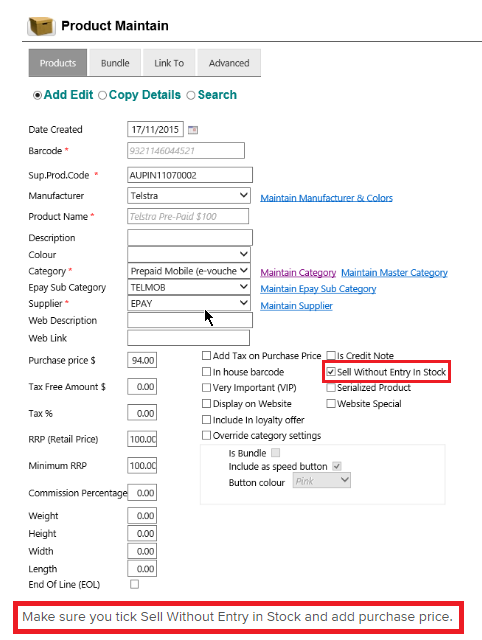The image size is (482, 640).
Task: Switch to the Bundle tab
Action: click(x=115, y=63)
